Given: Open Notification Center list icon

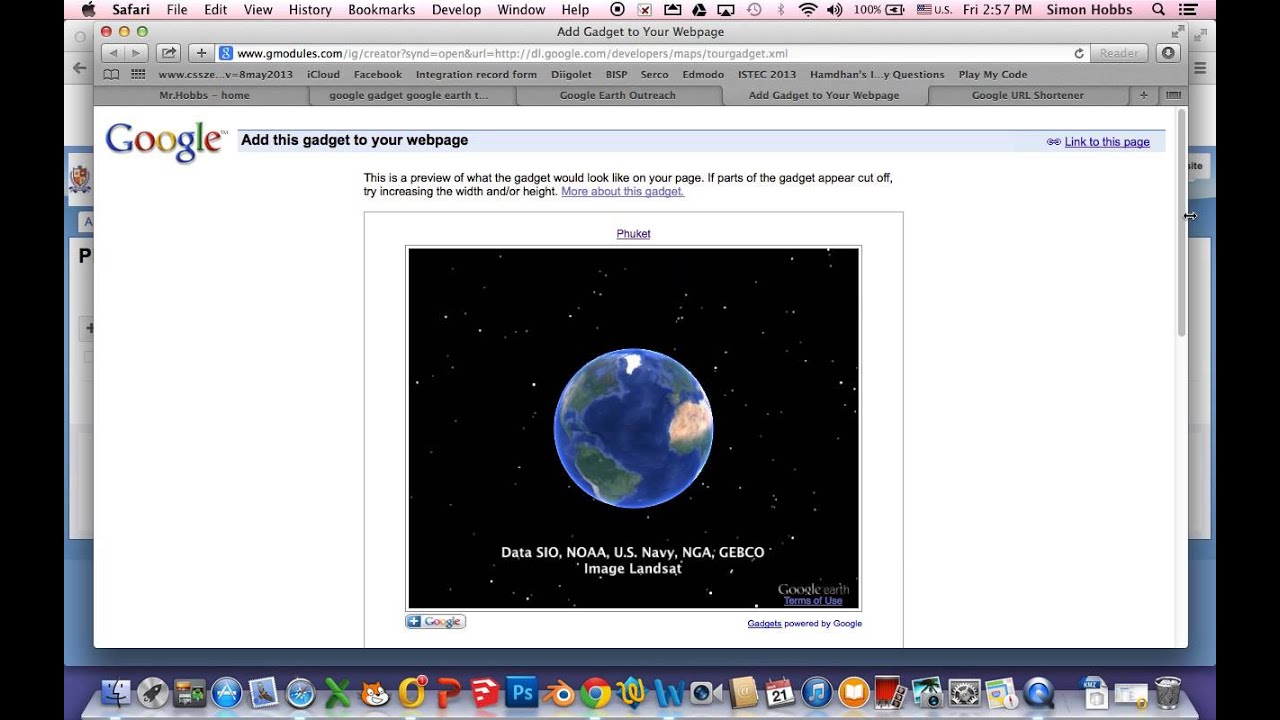Looking at the screenshot, I should click(x=1189, y=10).
